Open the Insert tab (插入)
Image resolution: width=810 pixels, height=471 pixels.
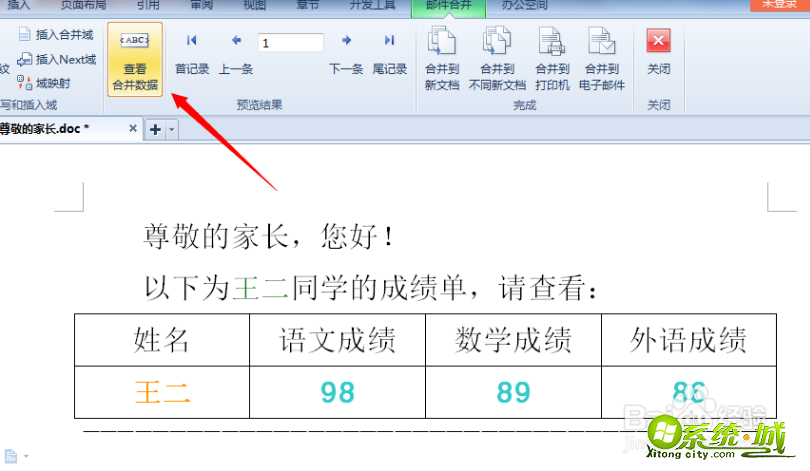[19, 5]
